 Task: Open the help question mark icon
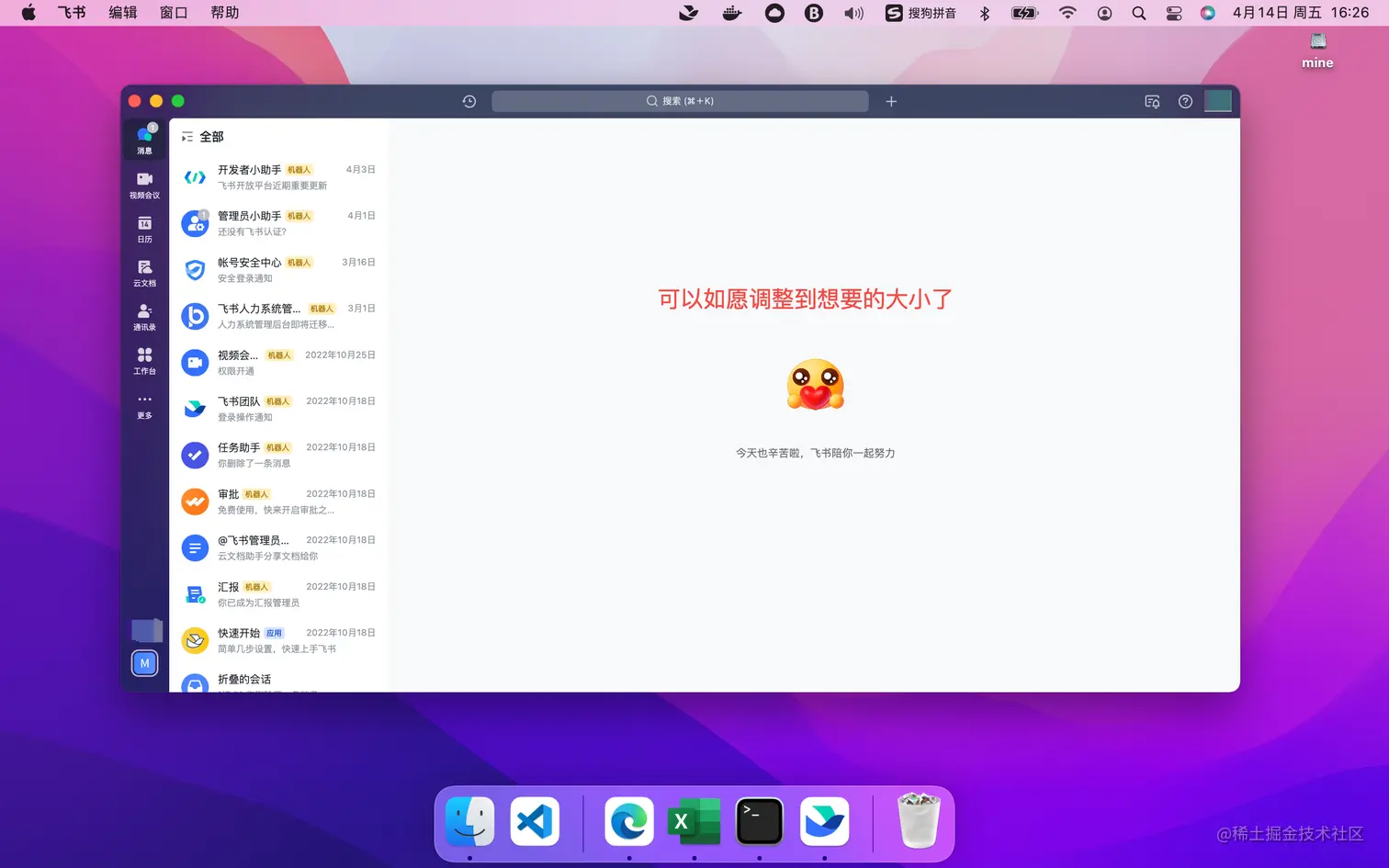click(1185, 101)
